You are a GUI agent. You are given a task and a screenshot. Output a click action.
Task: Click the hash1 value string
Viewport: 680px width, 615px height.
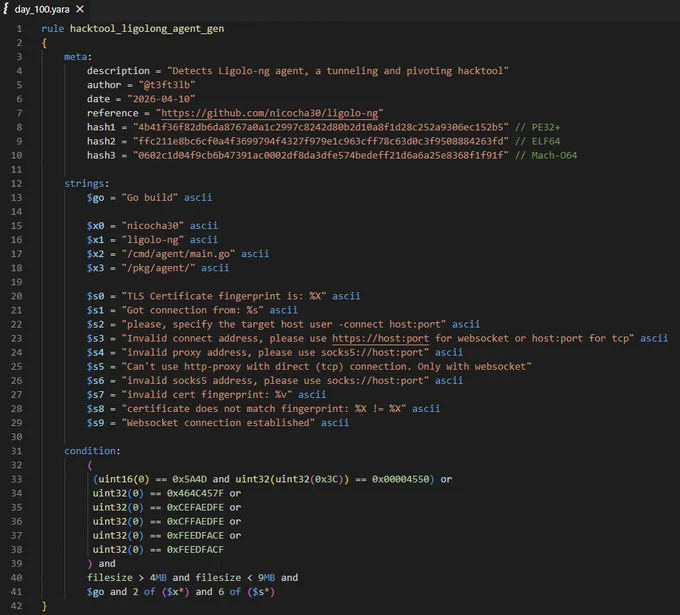pyautogui.click(x=320, y=127)
